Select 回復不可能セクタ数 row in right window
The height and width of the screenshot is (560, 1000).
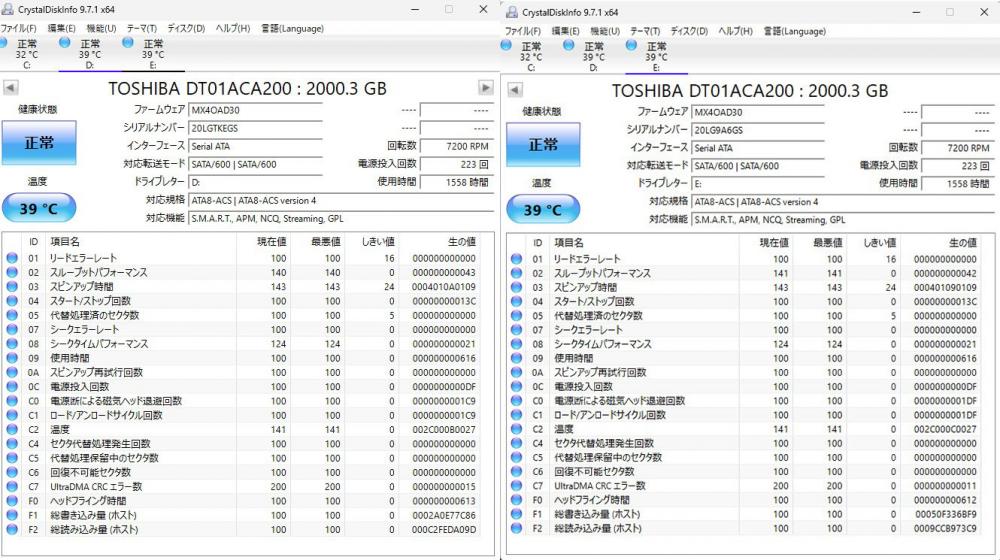(x=745, y=471)
